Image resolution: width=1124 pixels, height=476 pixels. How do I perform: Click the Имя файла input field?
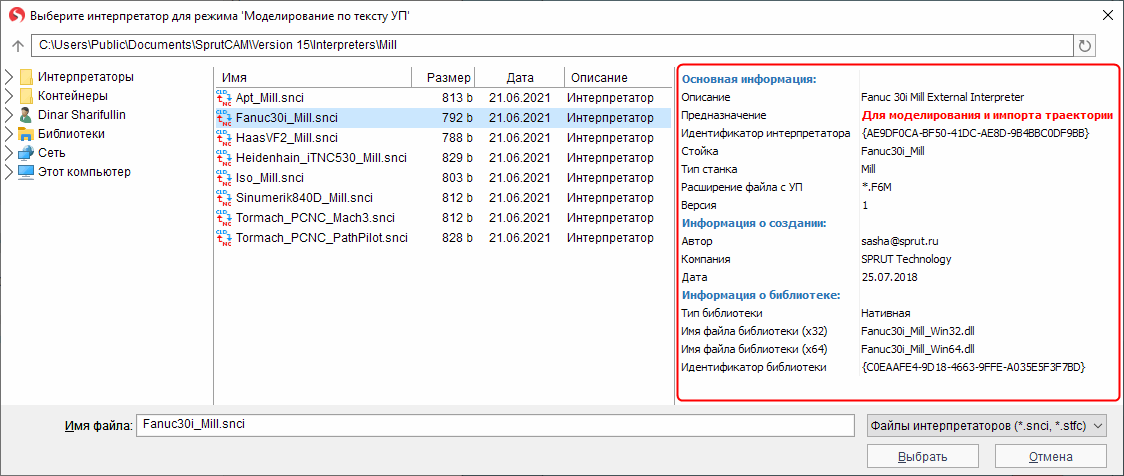coord(495,425)
